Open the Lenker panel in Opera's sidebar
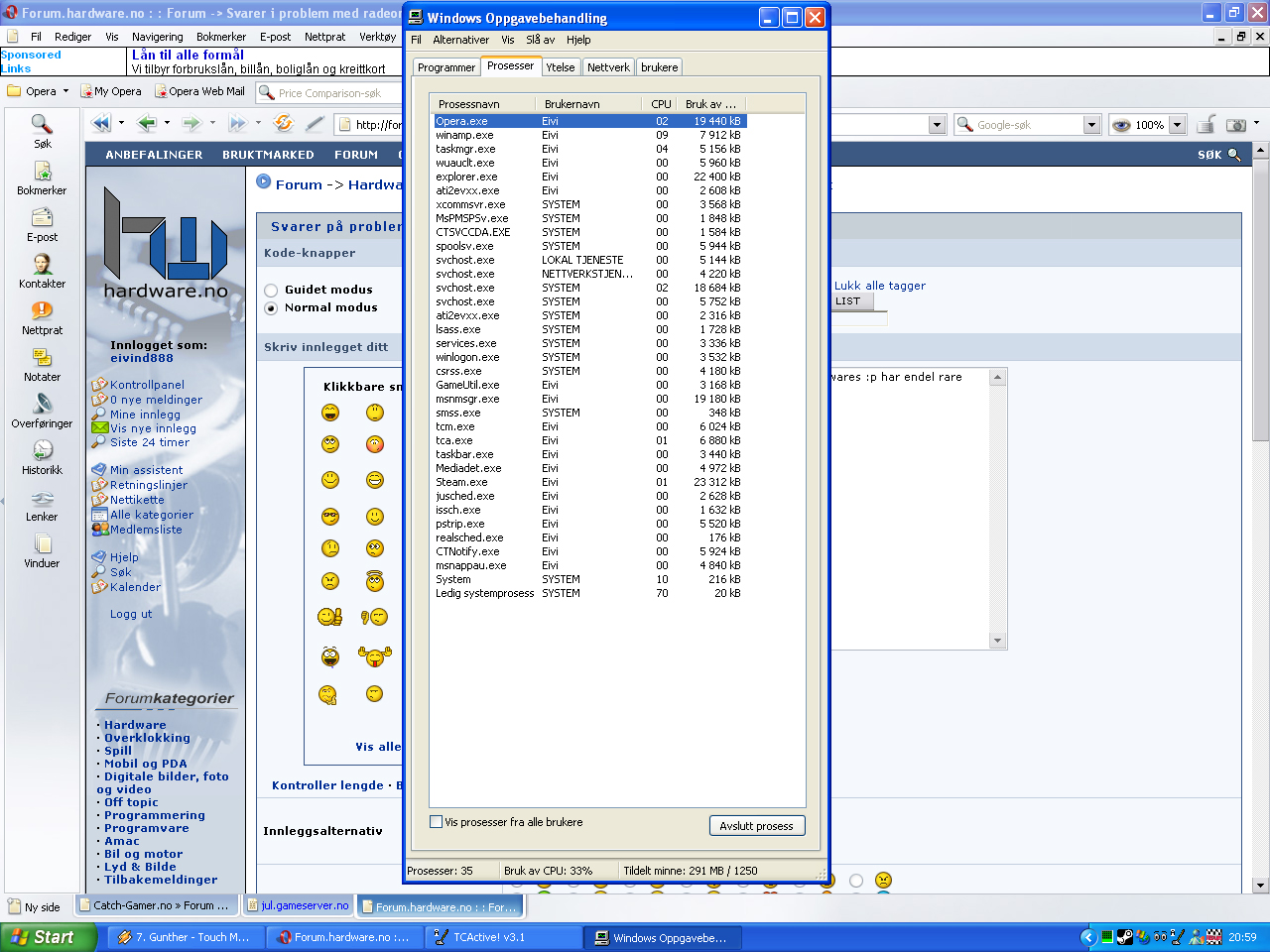The width and height of the screenshot is (1270, 952). point(42,504)
